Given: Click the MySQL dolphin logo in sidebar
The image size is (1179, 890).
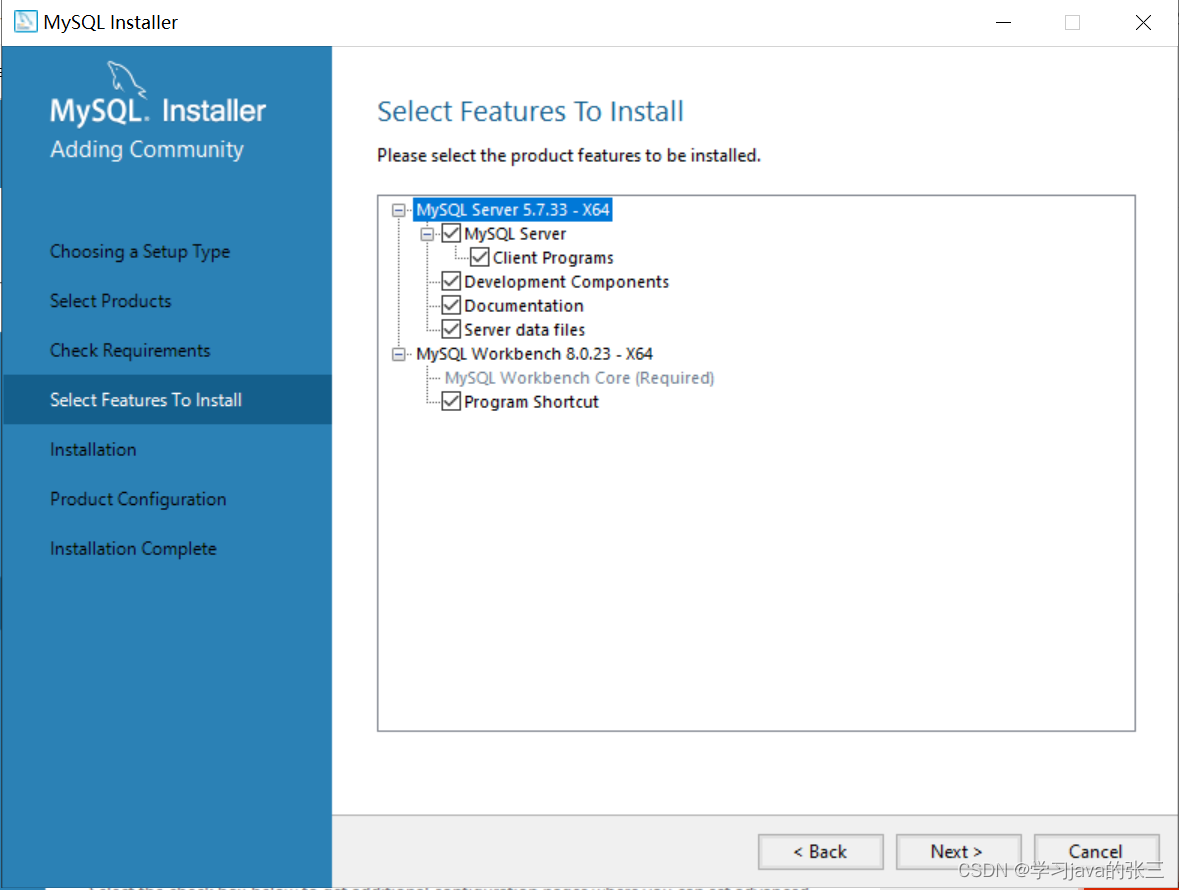Looking at the screenshot, I should pos(126,79).
